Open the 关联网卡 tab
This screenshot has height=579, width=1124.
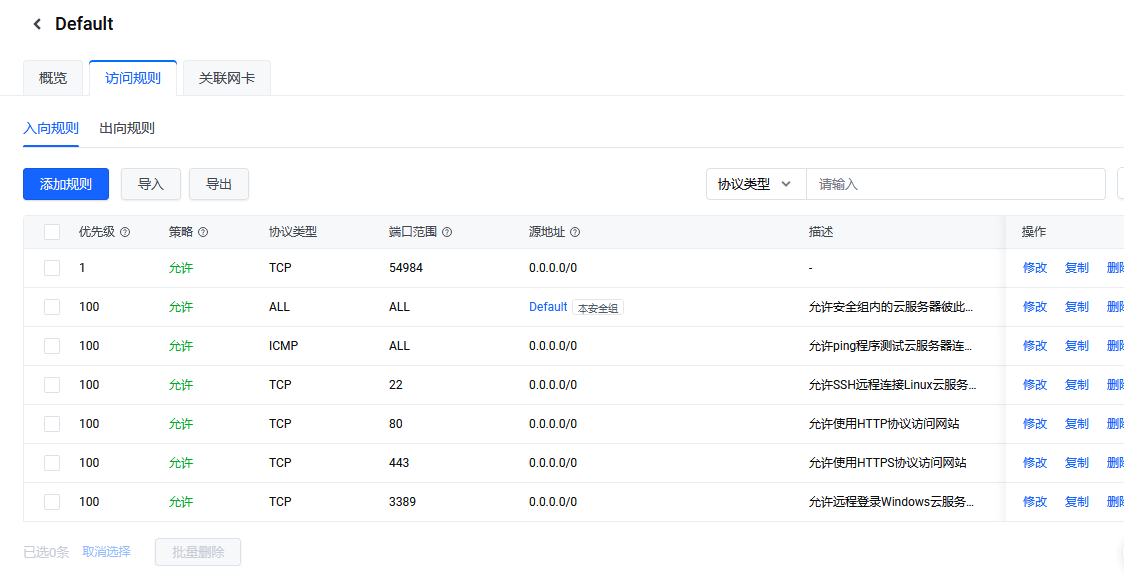227,78
